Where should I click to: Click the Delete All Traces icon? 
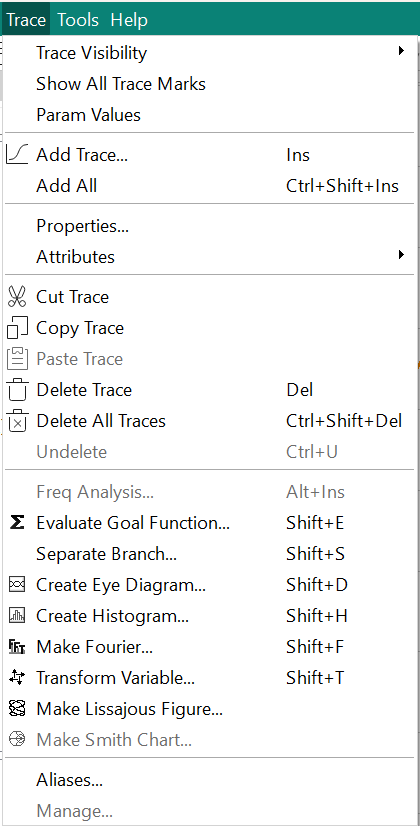point(17,421)
